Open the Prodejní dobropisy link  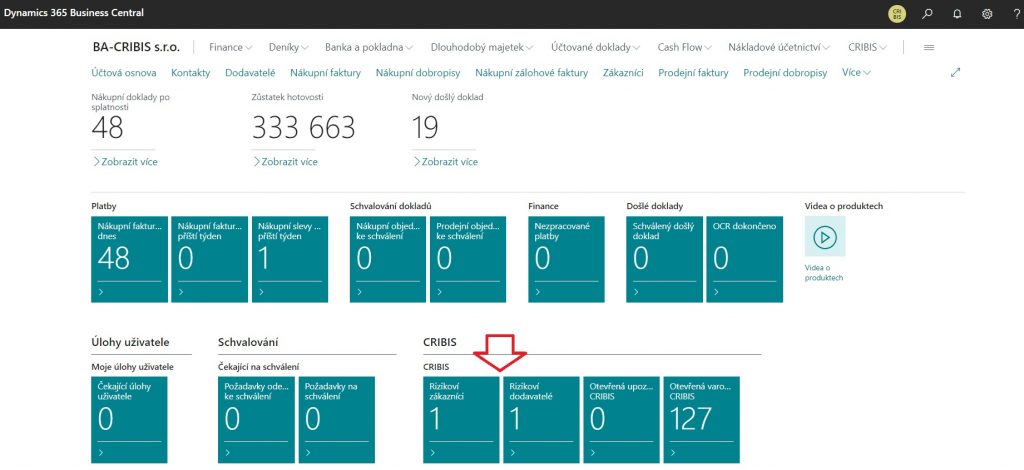tap(785, 73)
